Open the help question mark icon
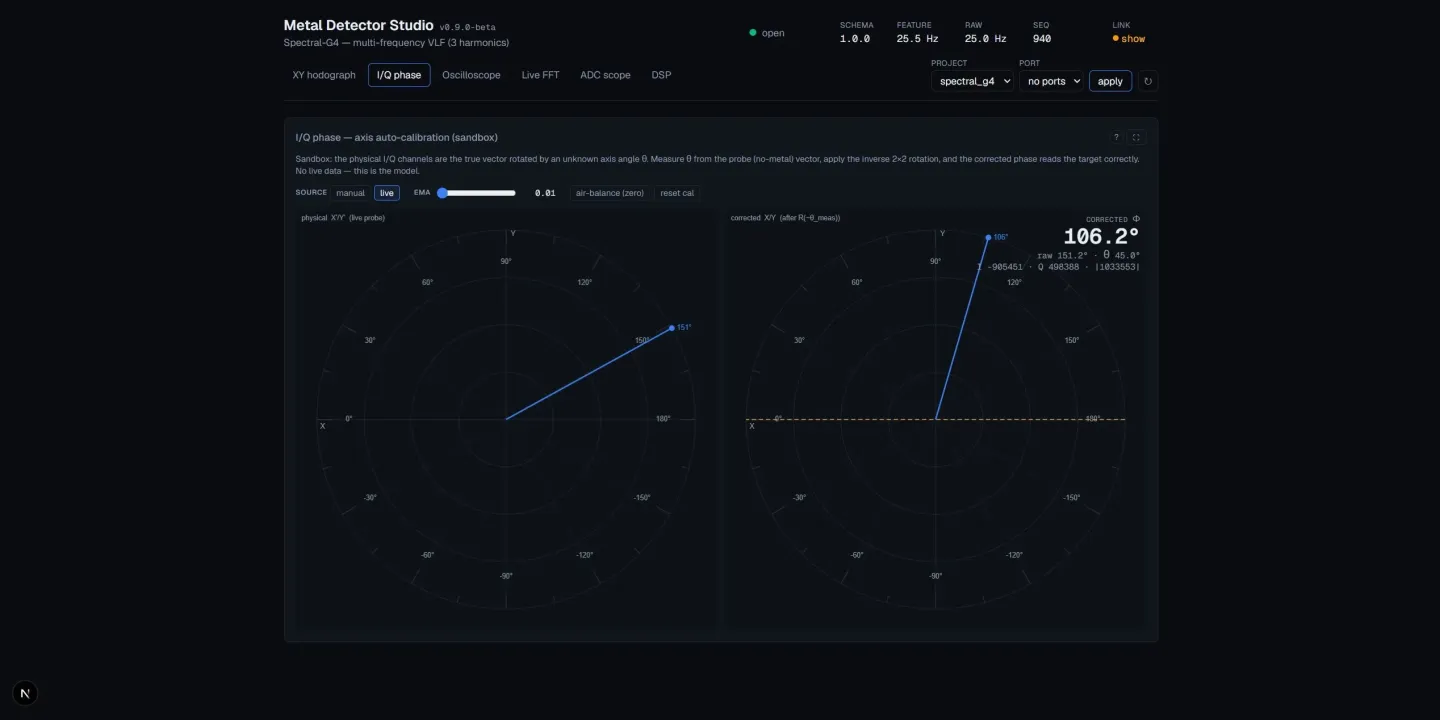The width and height of the screenshot is (1440, 720). point(1116,138)
